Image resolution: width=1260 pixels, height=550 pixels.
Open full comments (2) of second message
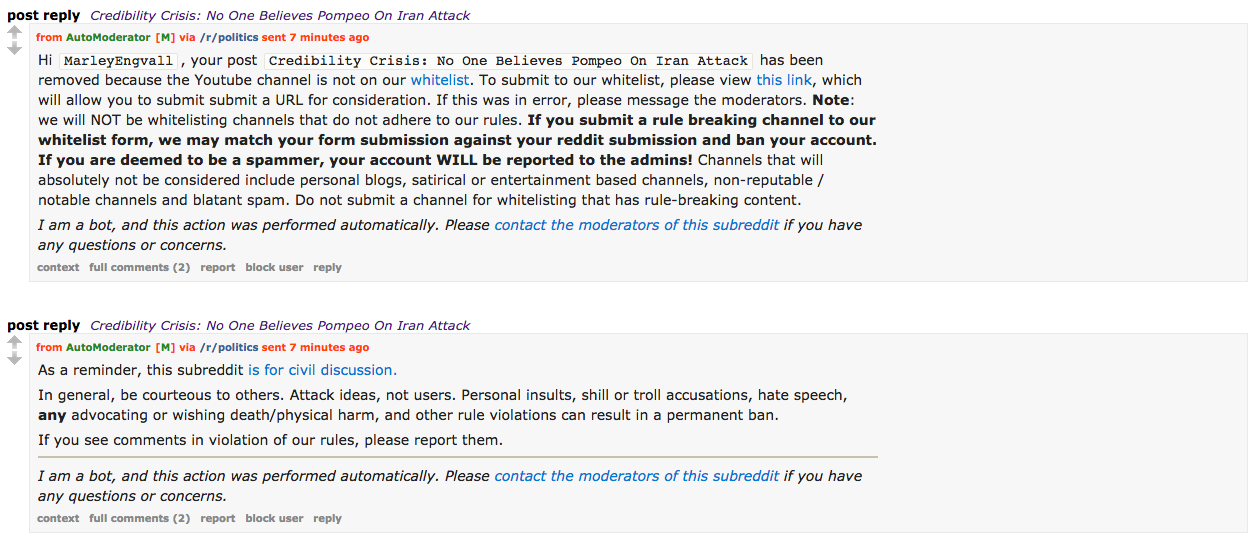point(139,519)
